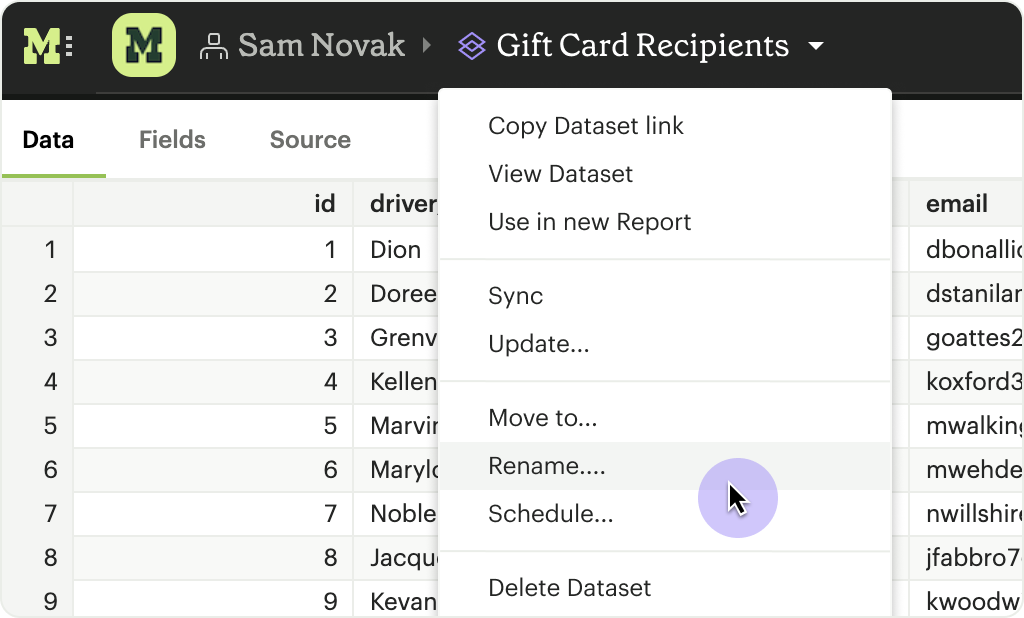The width and height of the screenshot is (1024, 618).
Task: Click the purple dataset layers icon
Action: pos(471,46)
